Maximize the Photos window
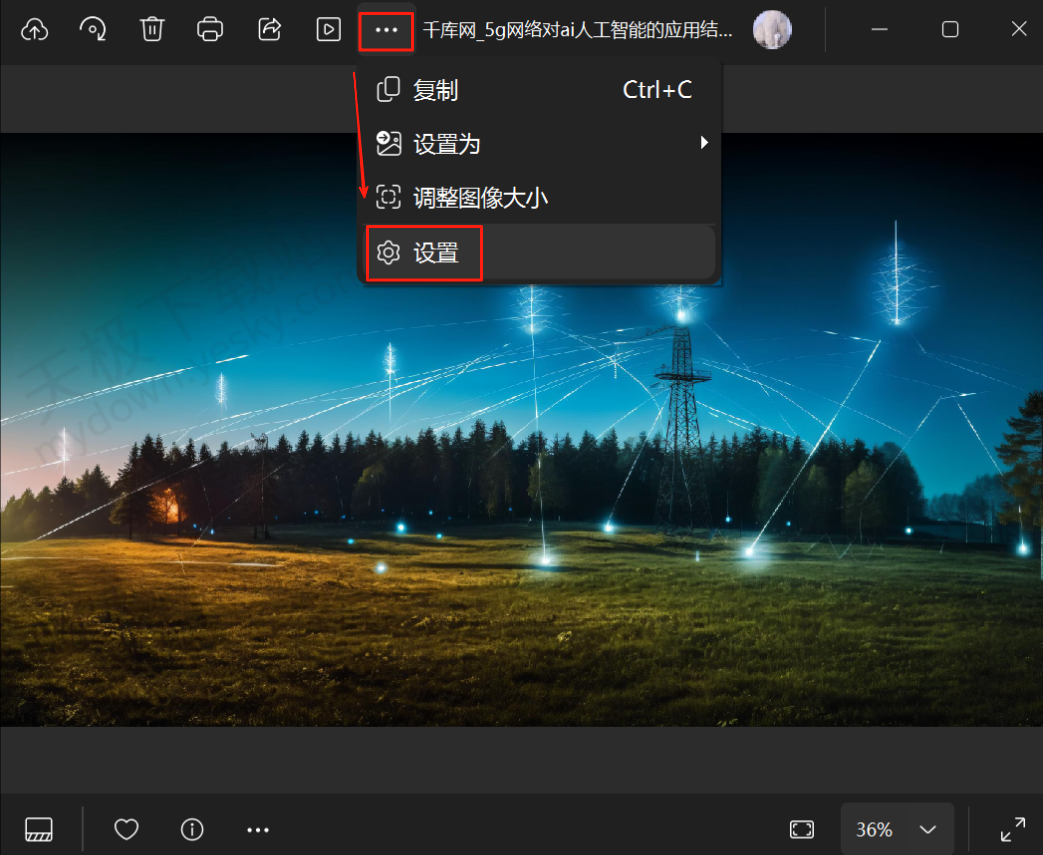Image resolution: width=1043 pixels, height=855 pixels. pos(950,30)
